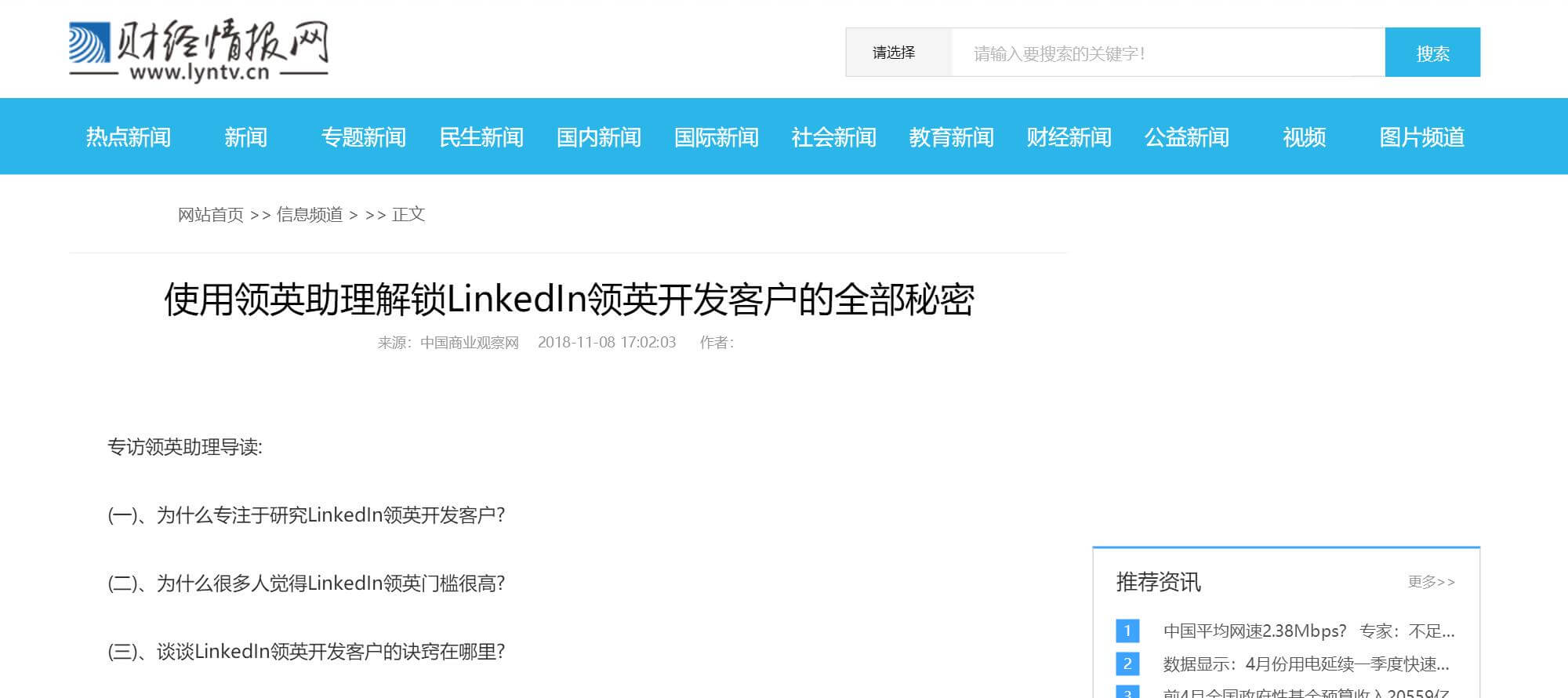
Task: Select 专题新闻 in the navigation bar
Action: 364,137
